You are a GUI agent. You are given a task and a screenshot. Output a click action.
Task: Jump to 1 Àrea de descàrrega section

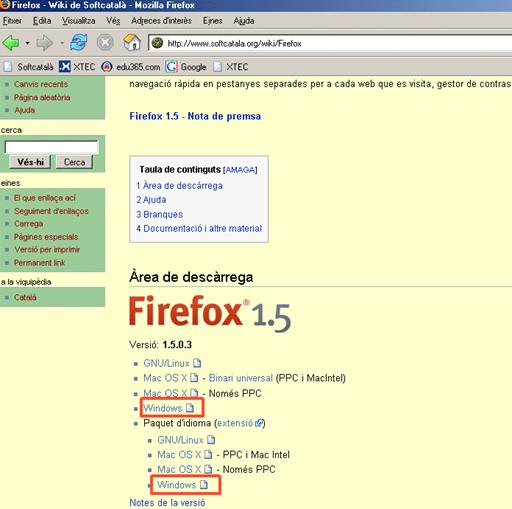pyautogui.click(x=179, y=186)
